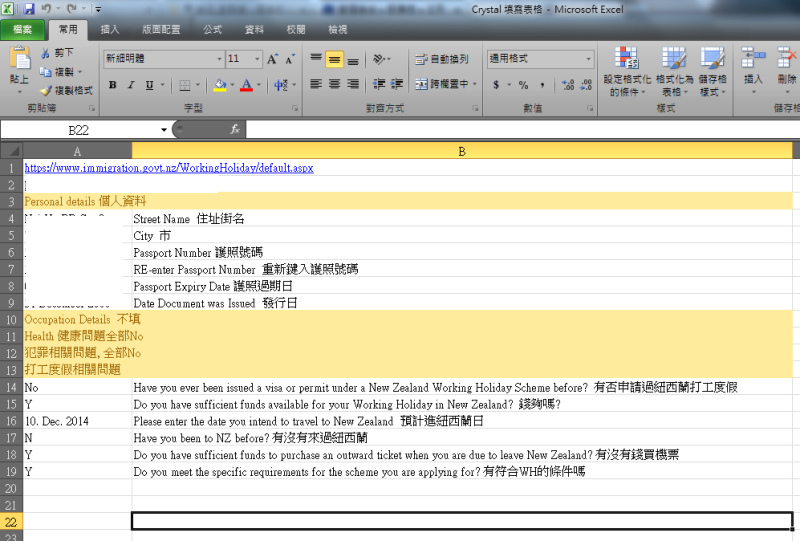Click the Copy icon
The image size is (800, 541).
pyautogui.click(x=45, y=71)
